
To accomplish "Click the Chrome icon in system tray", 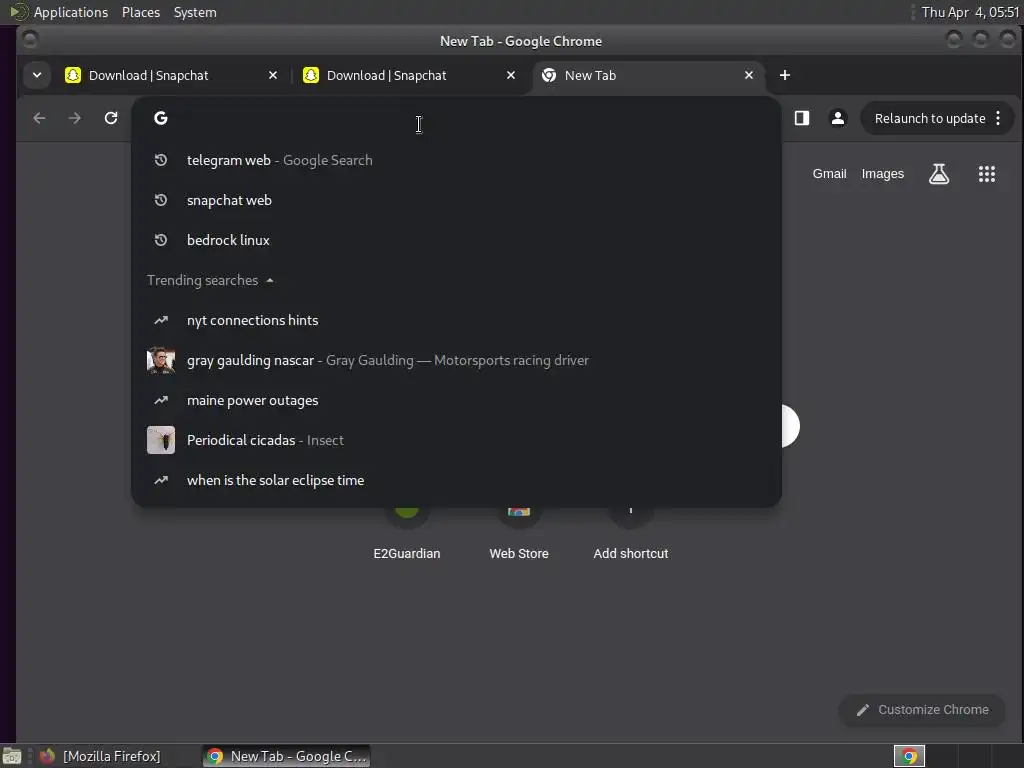I will (x=909, y=756).
